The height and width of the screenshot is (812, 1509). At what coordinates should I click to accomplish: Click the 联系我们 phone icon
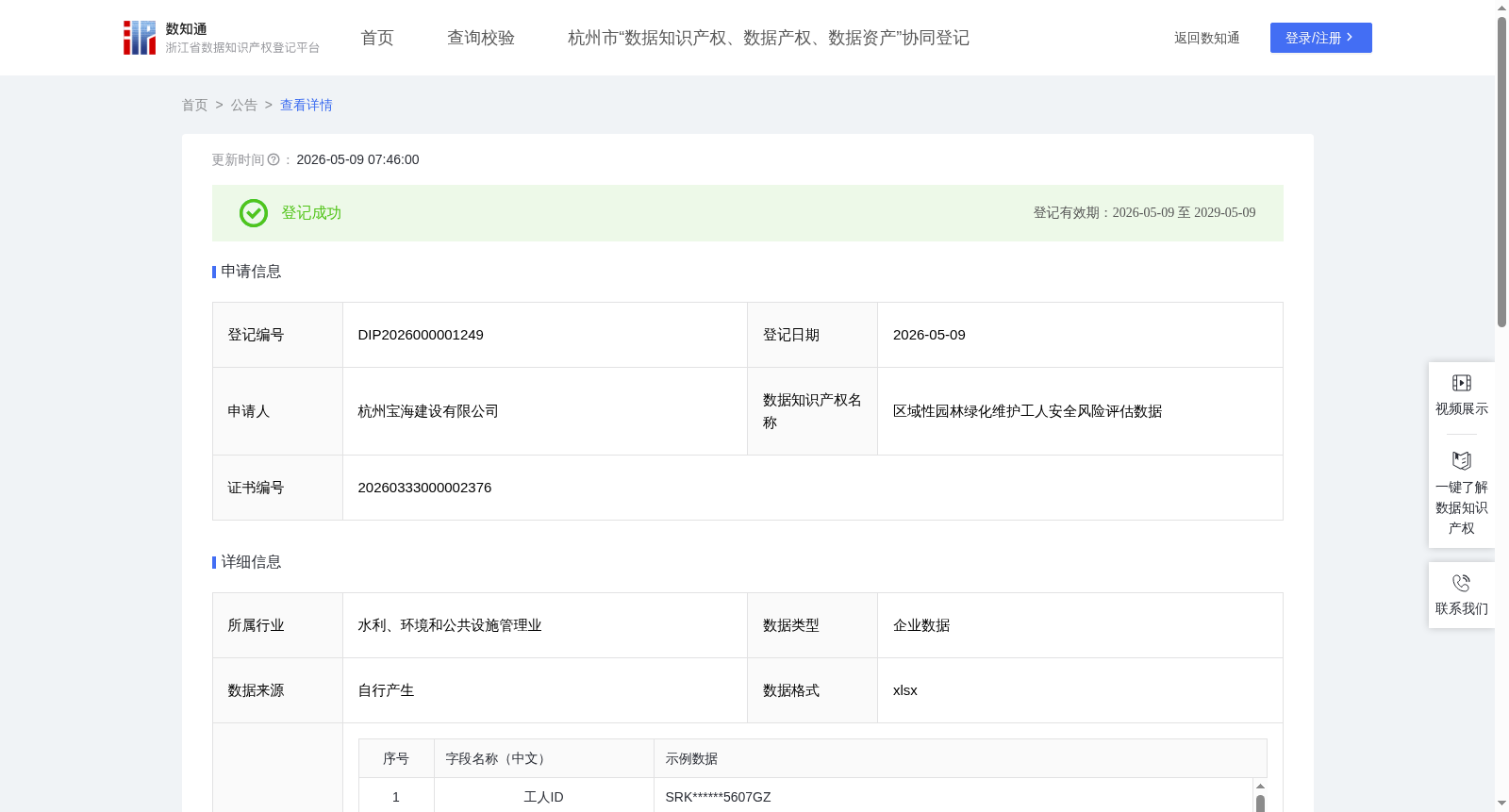[x=1461, y=583]
